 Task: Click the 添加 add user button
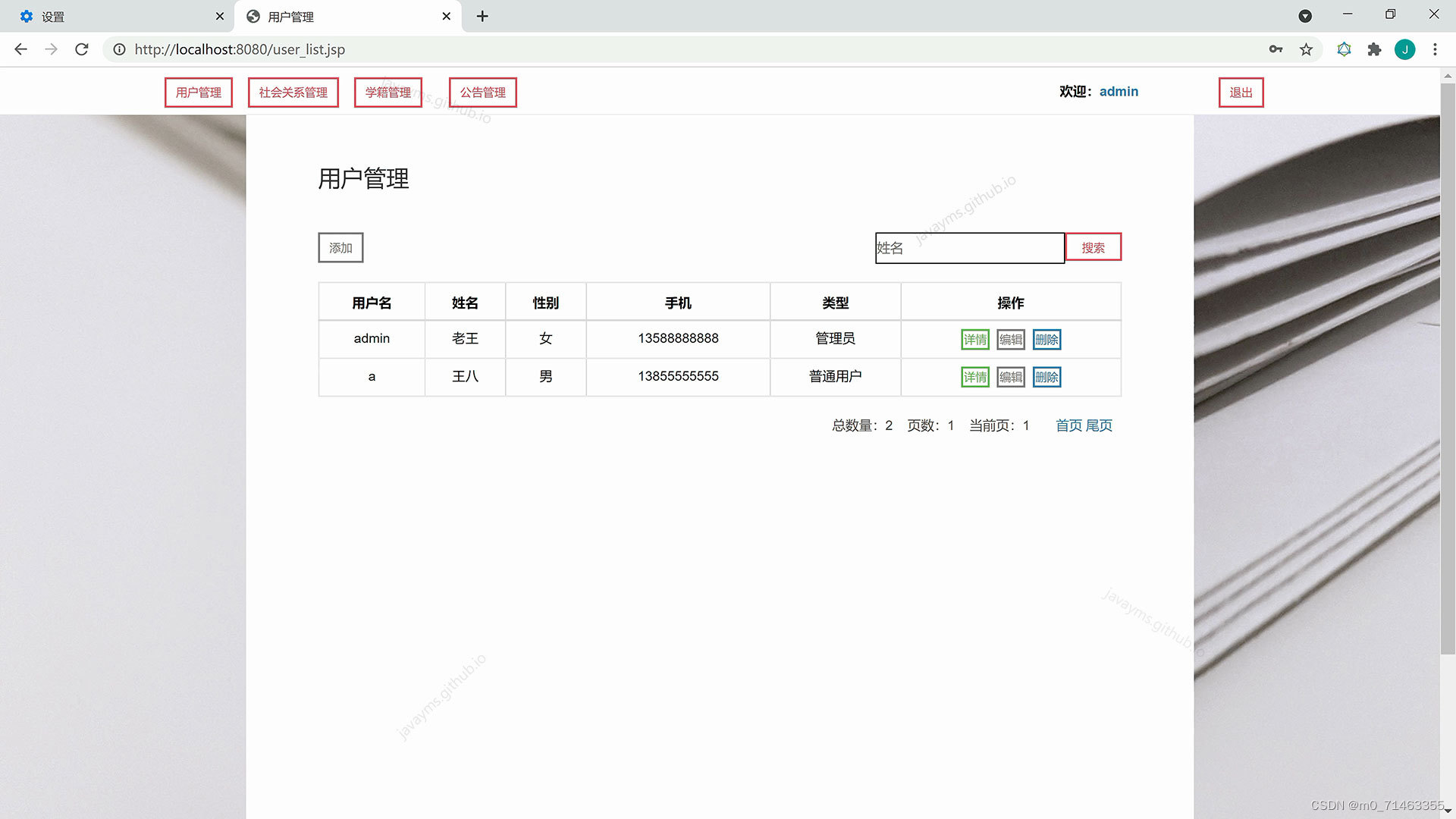[340, 248]
